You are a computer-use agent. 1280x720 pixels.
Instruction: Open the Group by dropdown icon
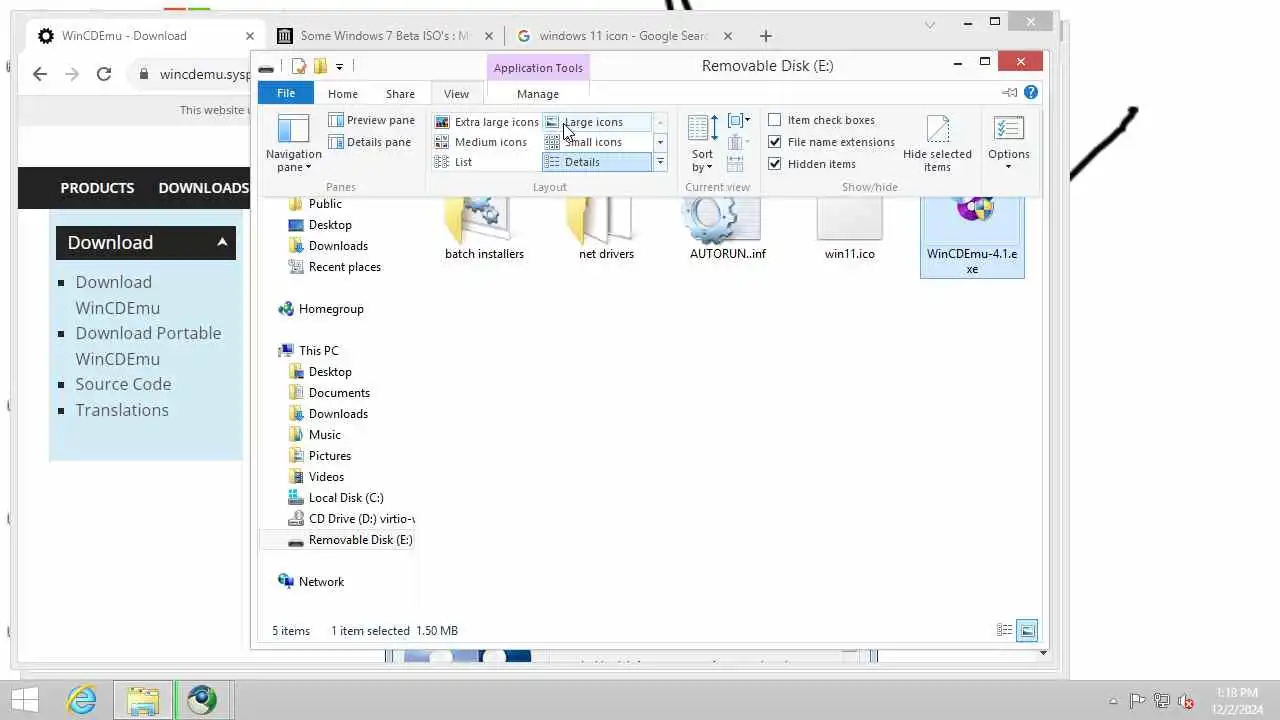click(739, 121)
